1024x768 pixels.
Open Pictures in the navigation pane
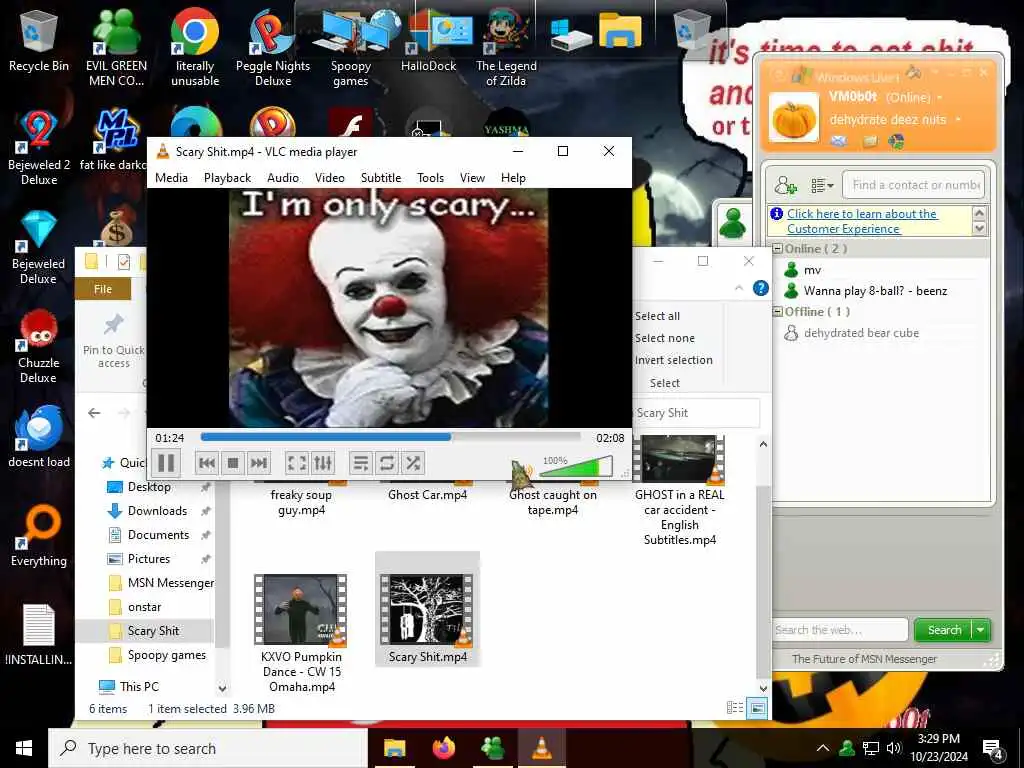(x=149, y=559)
